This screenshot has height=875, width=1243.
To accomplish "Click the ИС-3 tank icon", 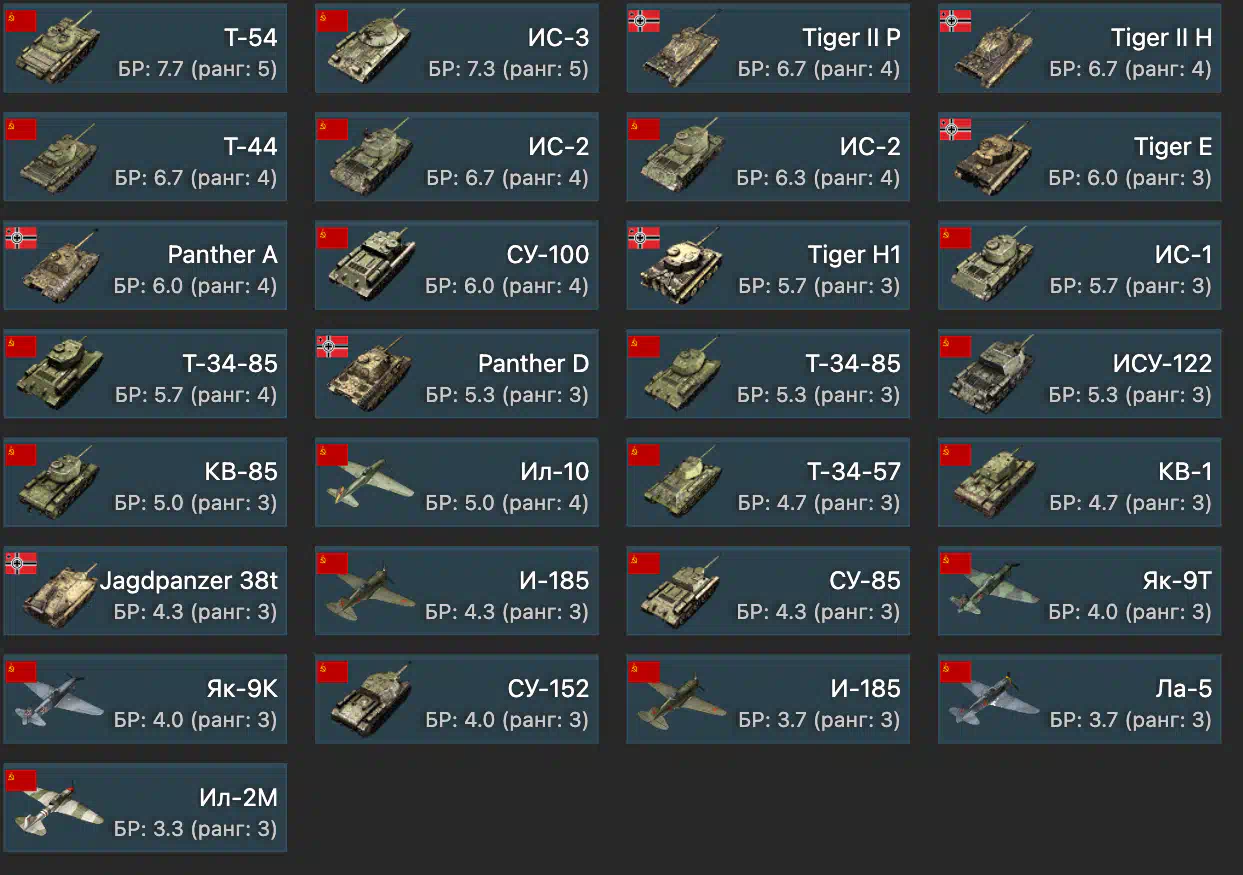I will (x=369, y=50).
